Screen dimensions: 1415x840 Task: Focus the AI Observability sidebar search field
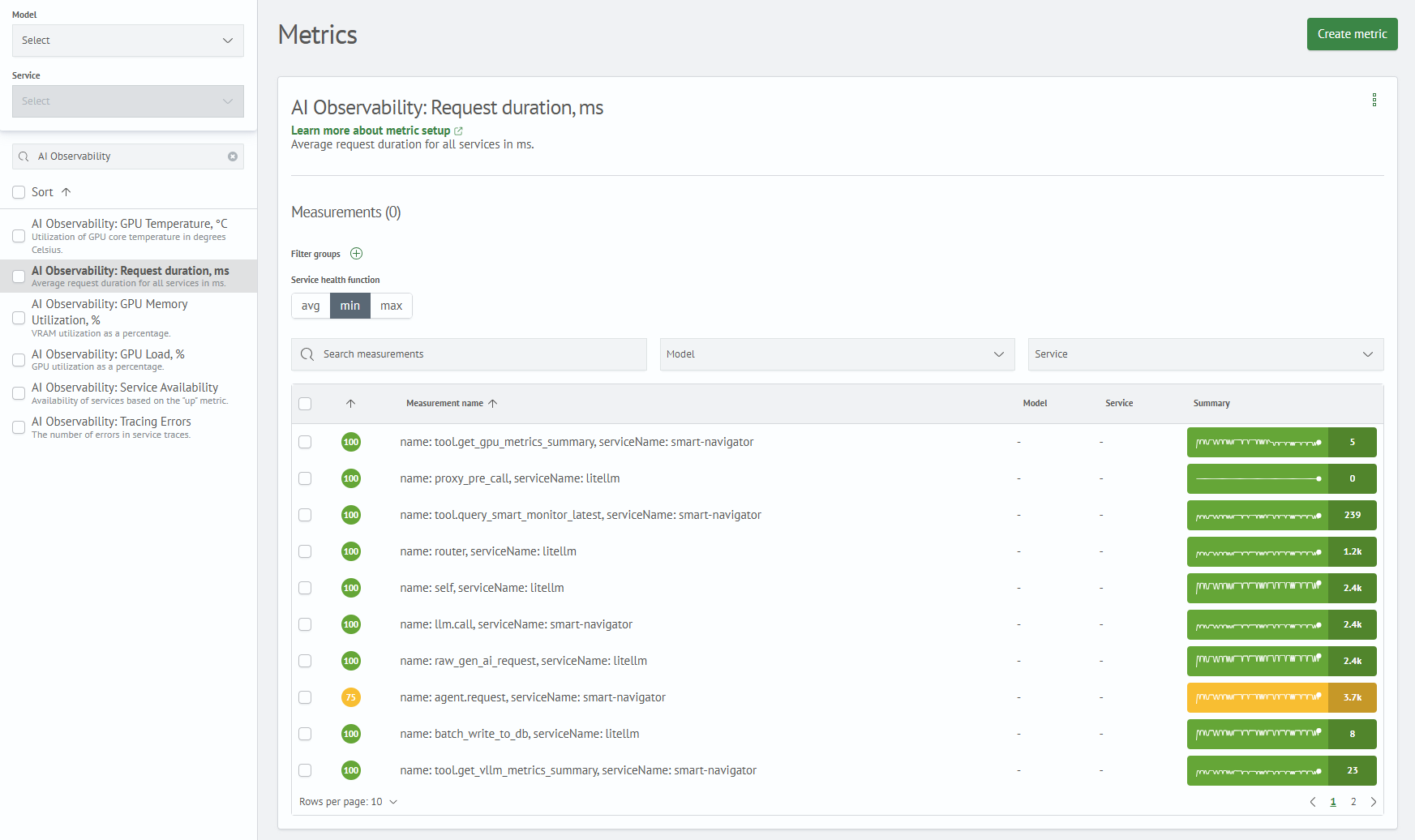(128, 156)
